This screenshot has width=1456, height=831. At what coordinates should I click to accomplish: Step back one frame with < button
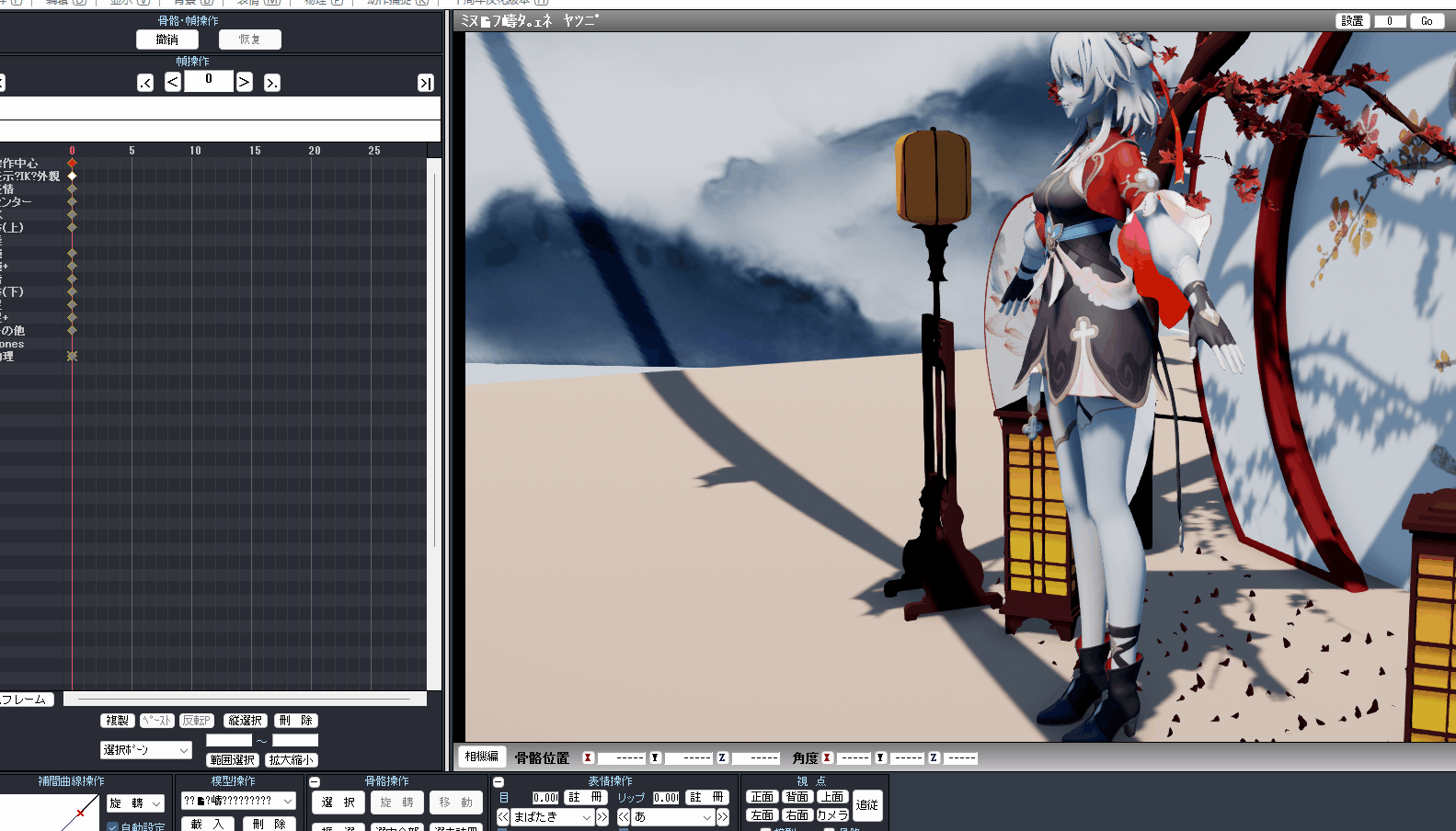click(x=173, y=82)
